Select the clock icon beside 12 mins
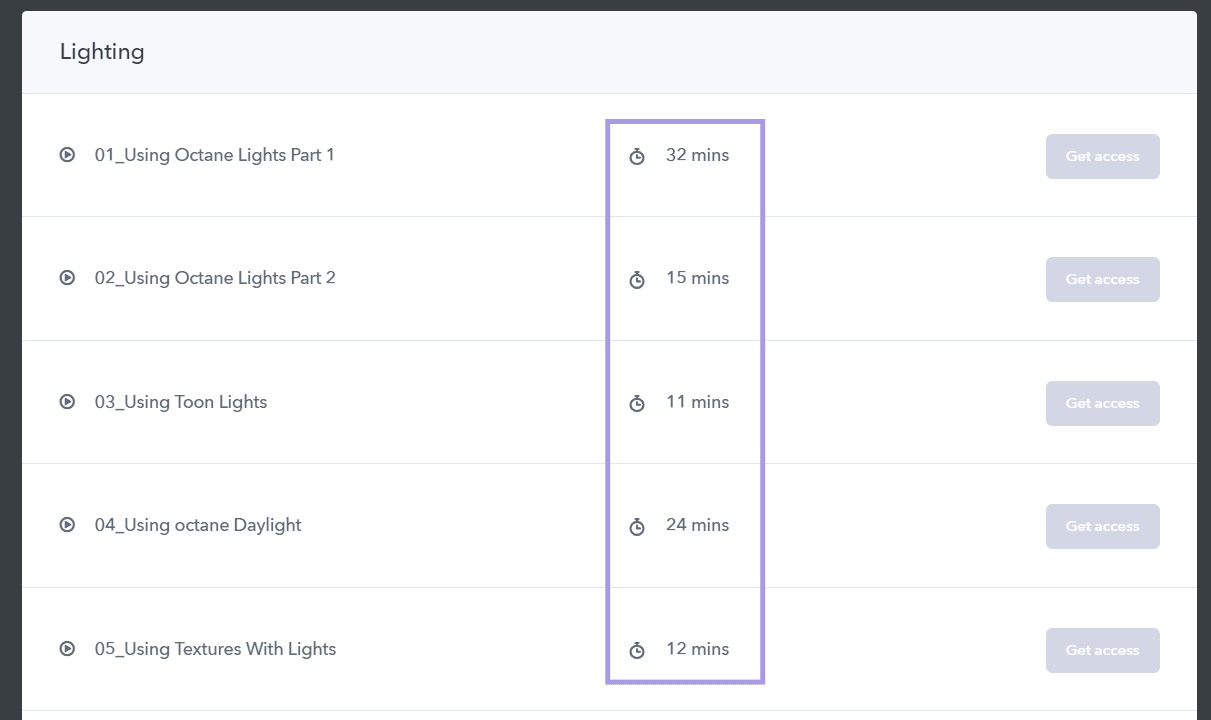 click(637, 650)
